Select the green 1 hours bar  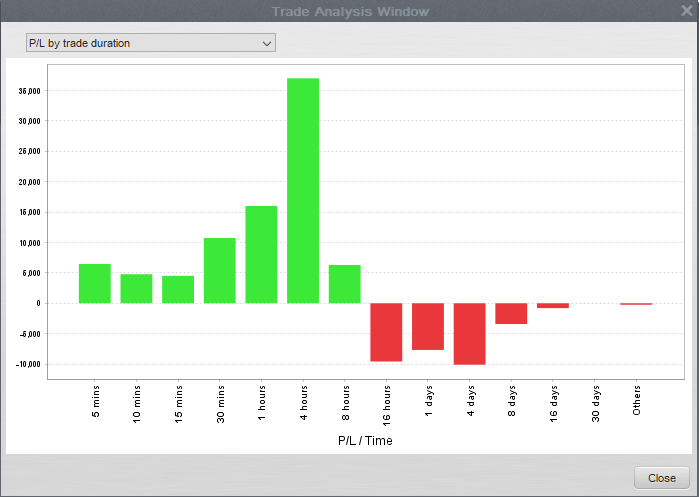point(261,255)
